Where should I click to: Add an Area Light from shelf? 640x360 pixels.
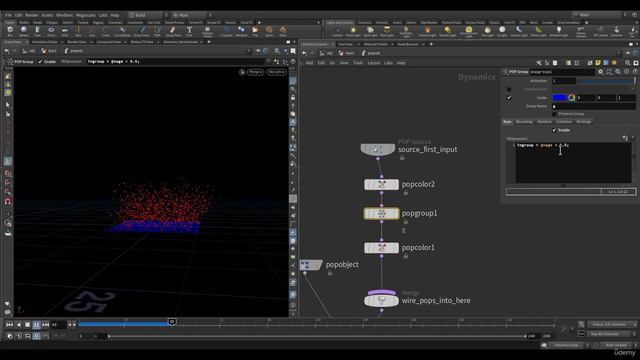[x=387, y=31]
